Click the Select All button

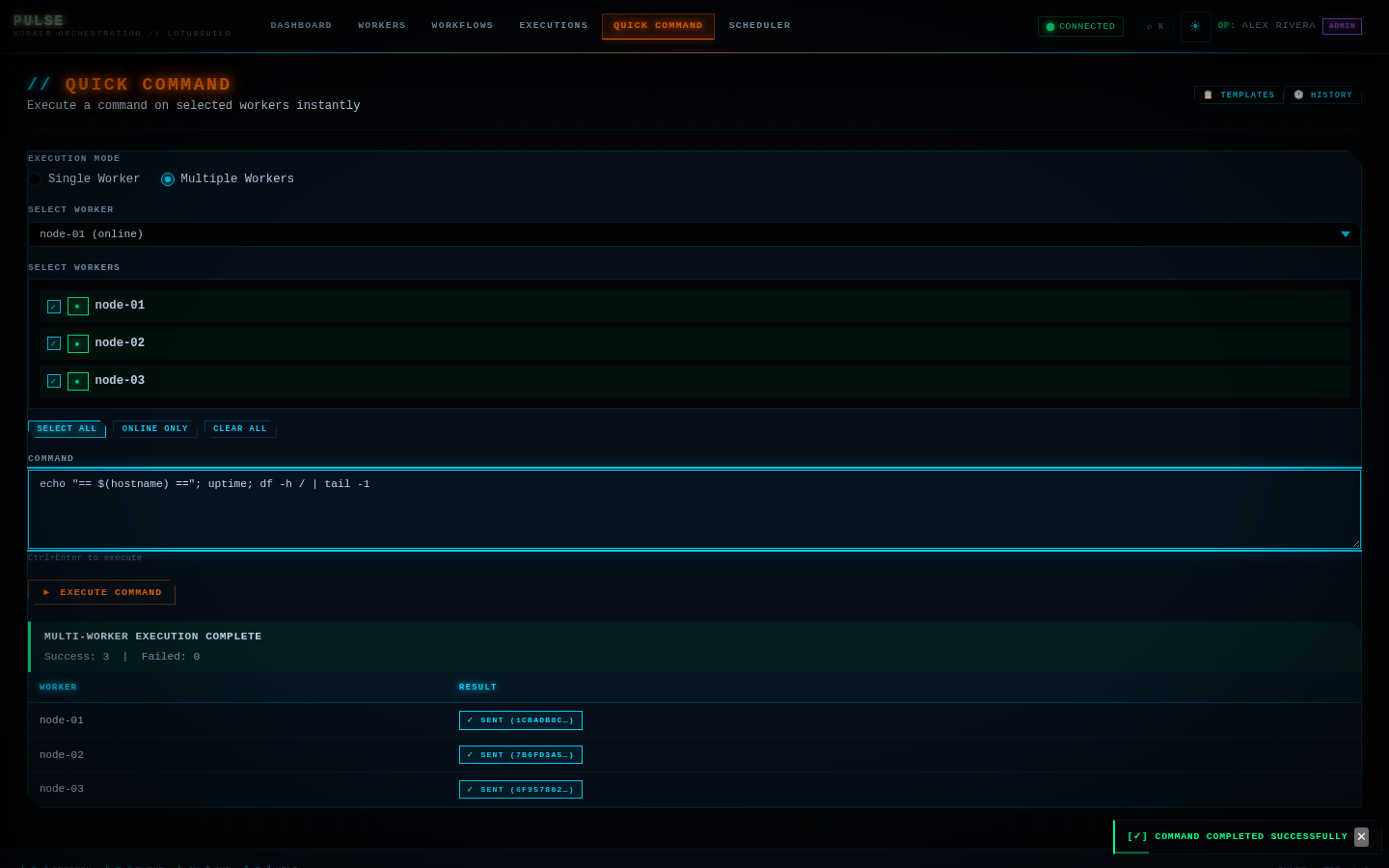(67, 429)
